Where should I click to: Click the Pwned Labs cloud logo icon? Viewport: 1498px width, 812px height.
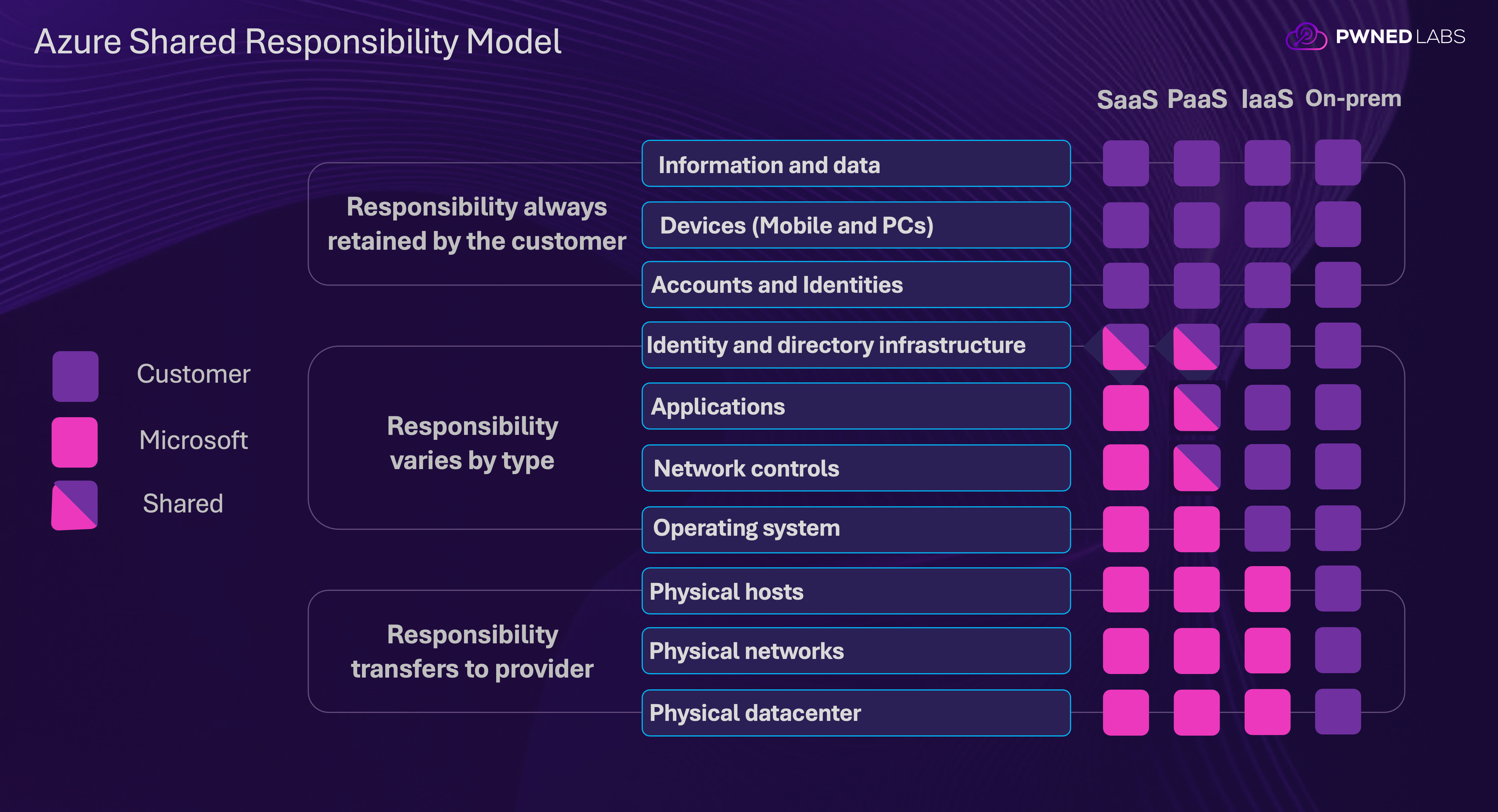point(1306,37)
